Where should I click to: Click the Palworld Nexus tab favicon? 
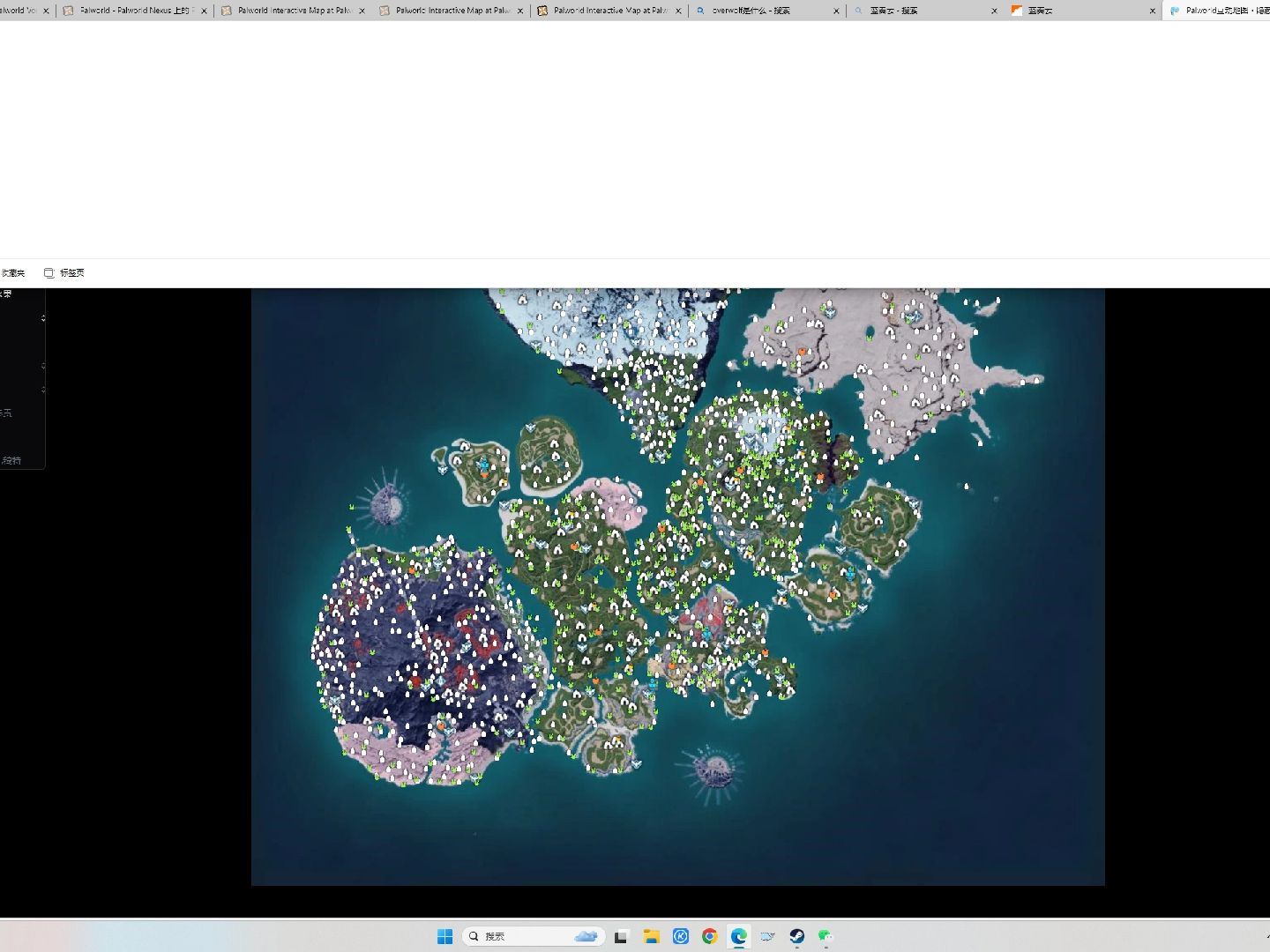[x=68, y=11]
